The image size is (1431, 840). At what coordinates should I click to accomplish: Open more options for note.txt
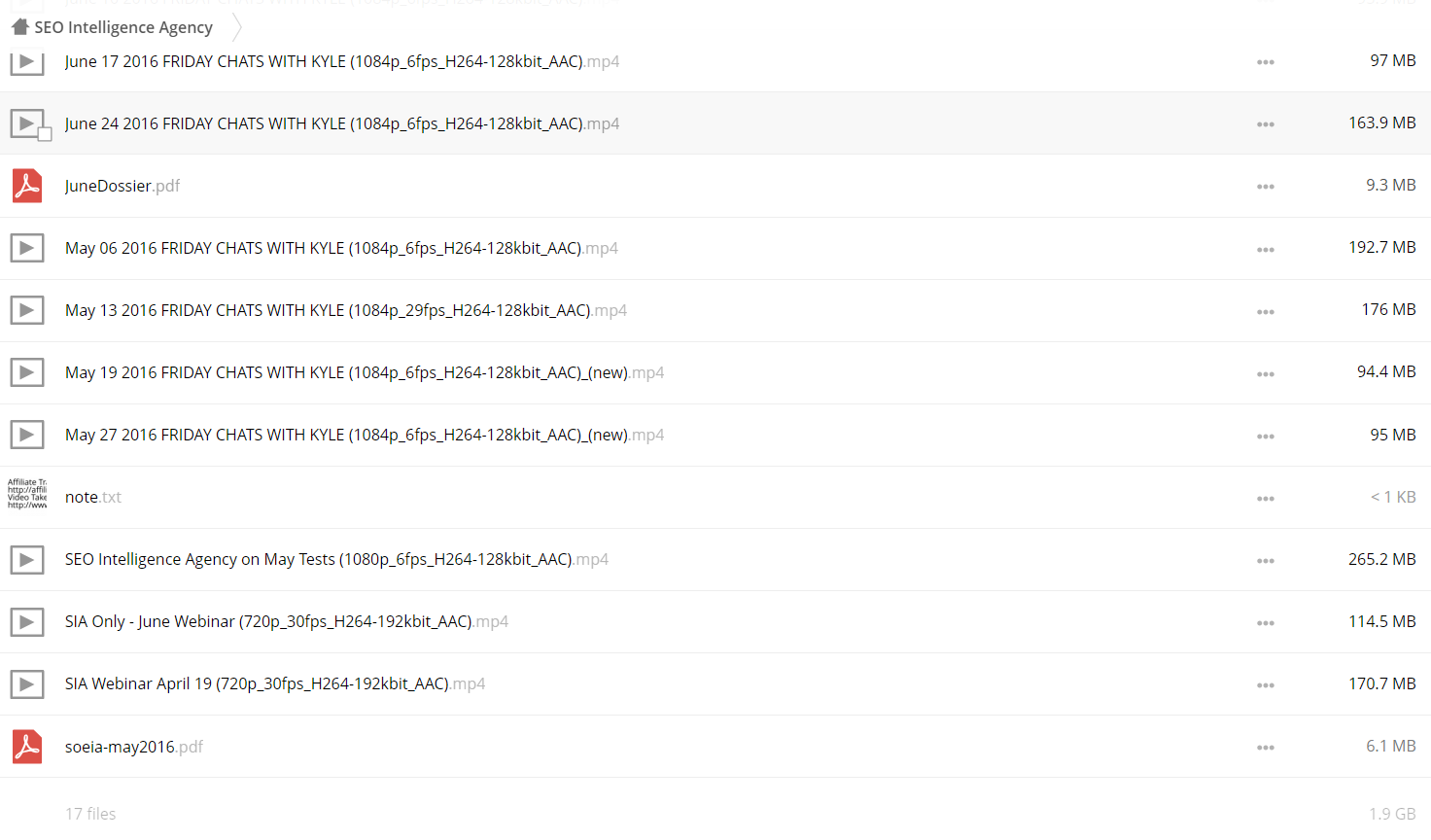click(1265, 499)
